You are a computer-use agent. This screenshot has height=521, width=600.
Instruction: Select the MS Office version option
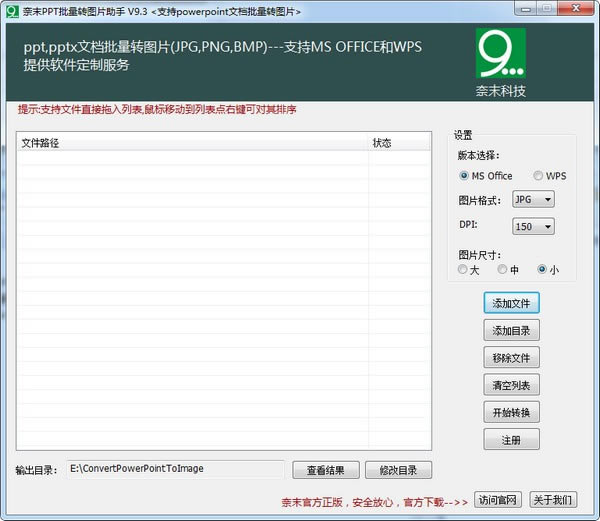click(463, 176)
